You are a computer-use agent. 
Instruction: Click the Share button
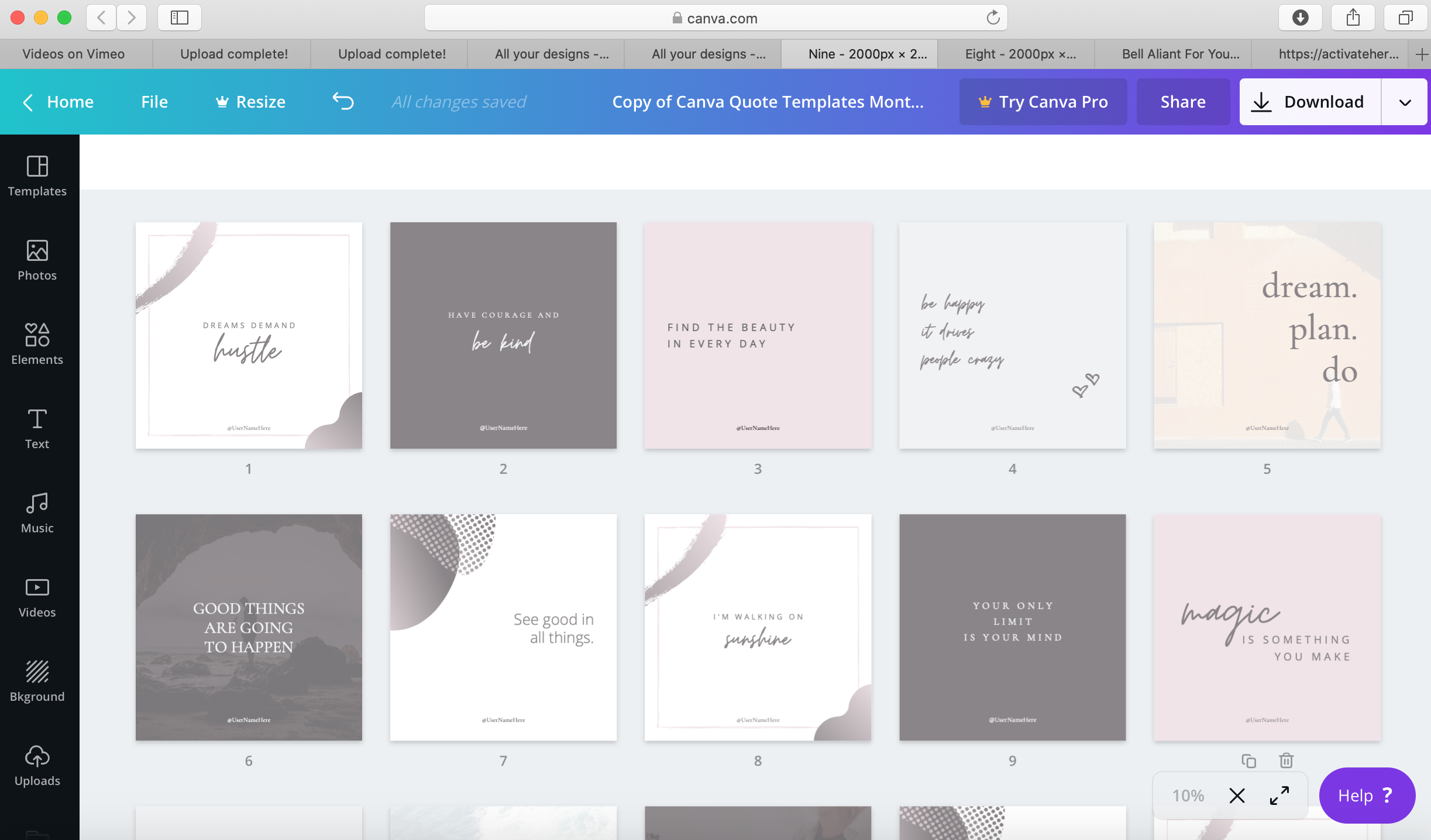[x=1183, y=102]
